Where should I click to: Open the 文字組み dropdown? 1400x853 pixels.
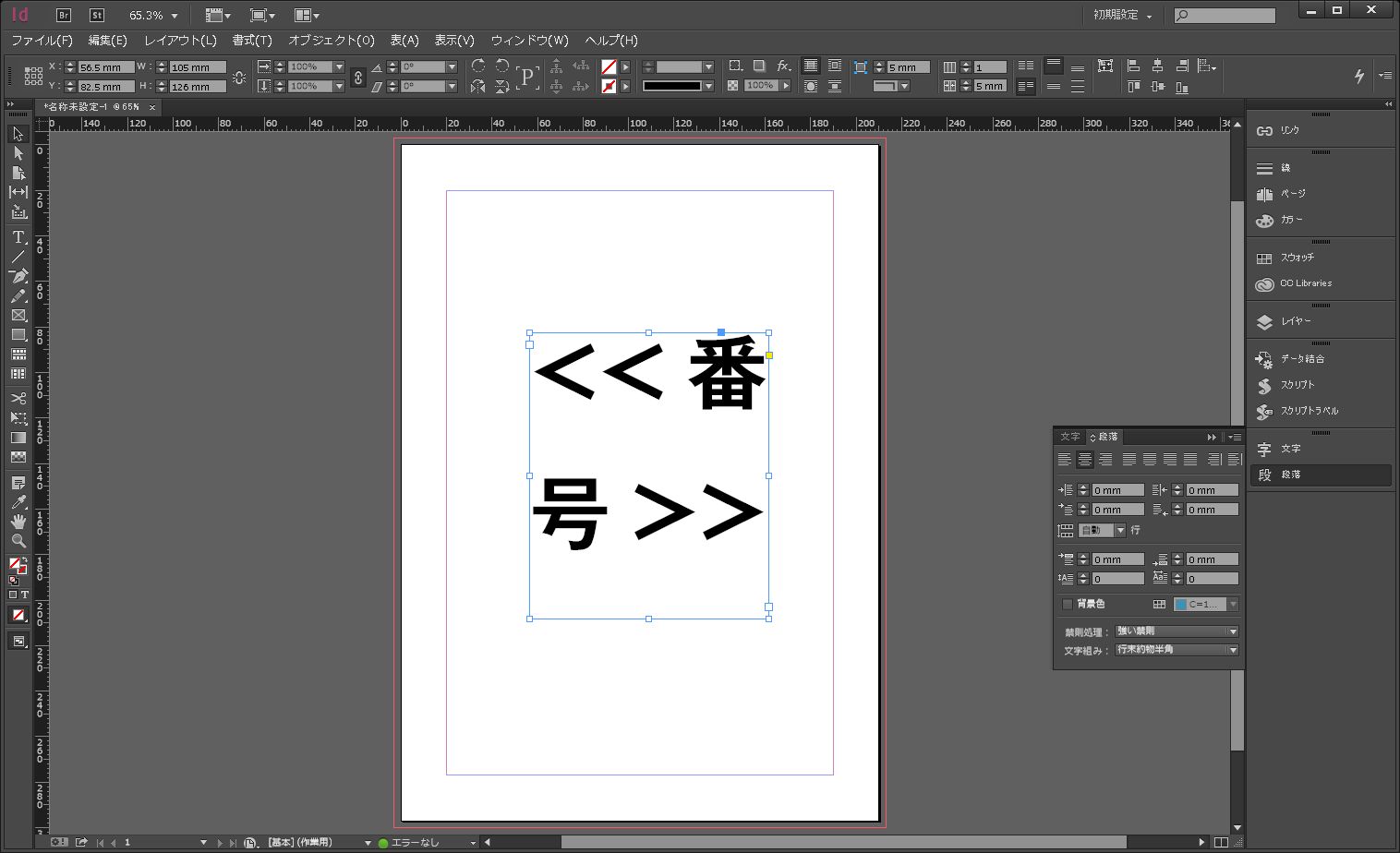(1177, 650)
